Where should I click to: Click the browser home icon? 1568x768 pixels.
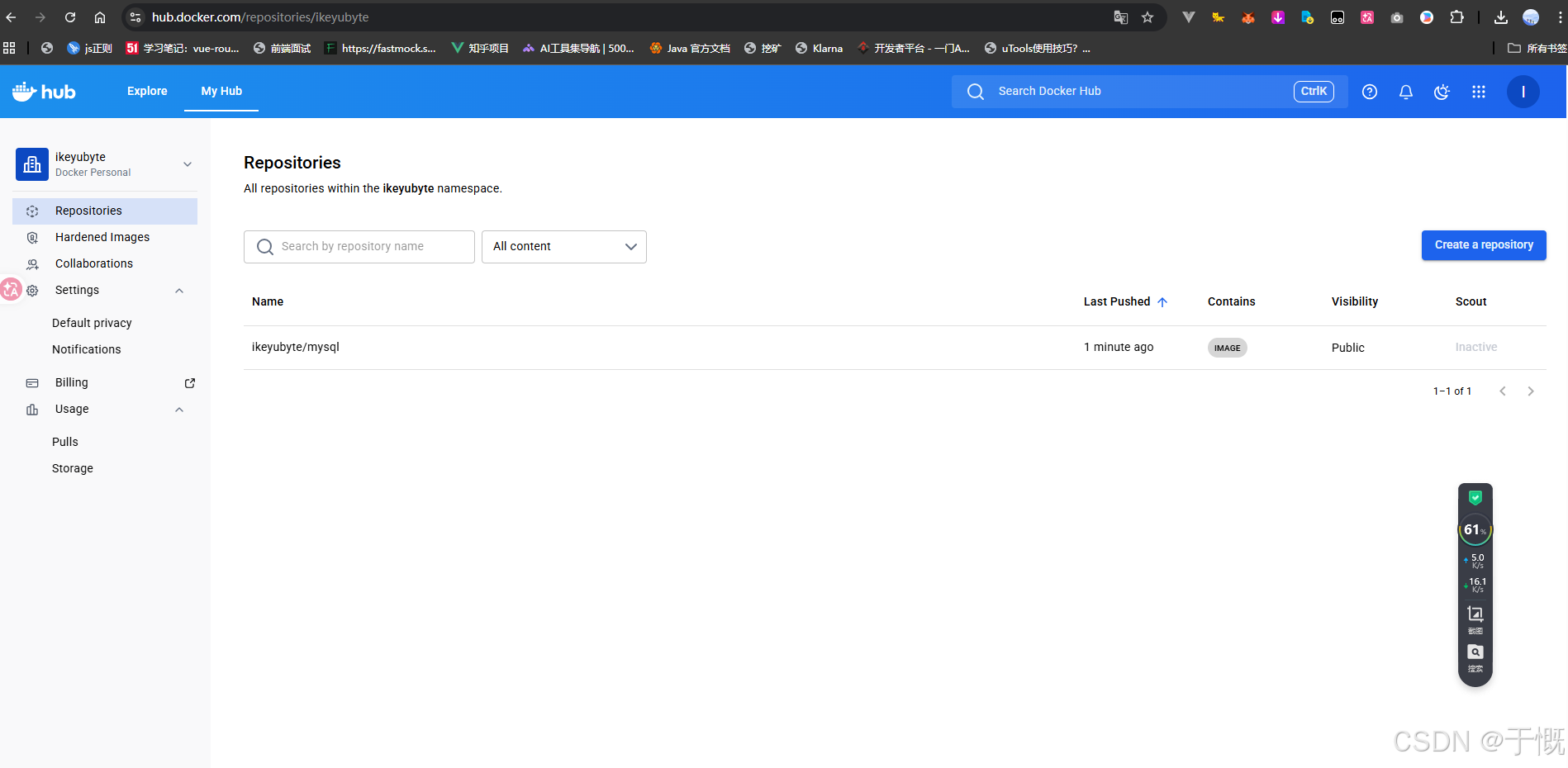pyautogui.click(x=100, y=17)
